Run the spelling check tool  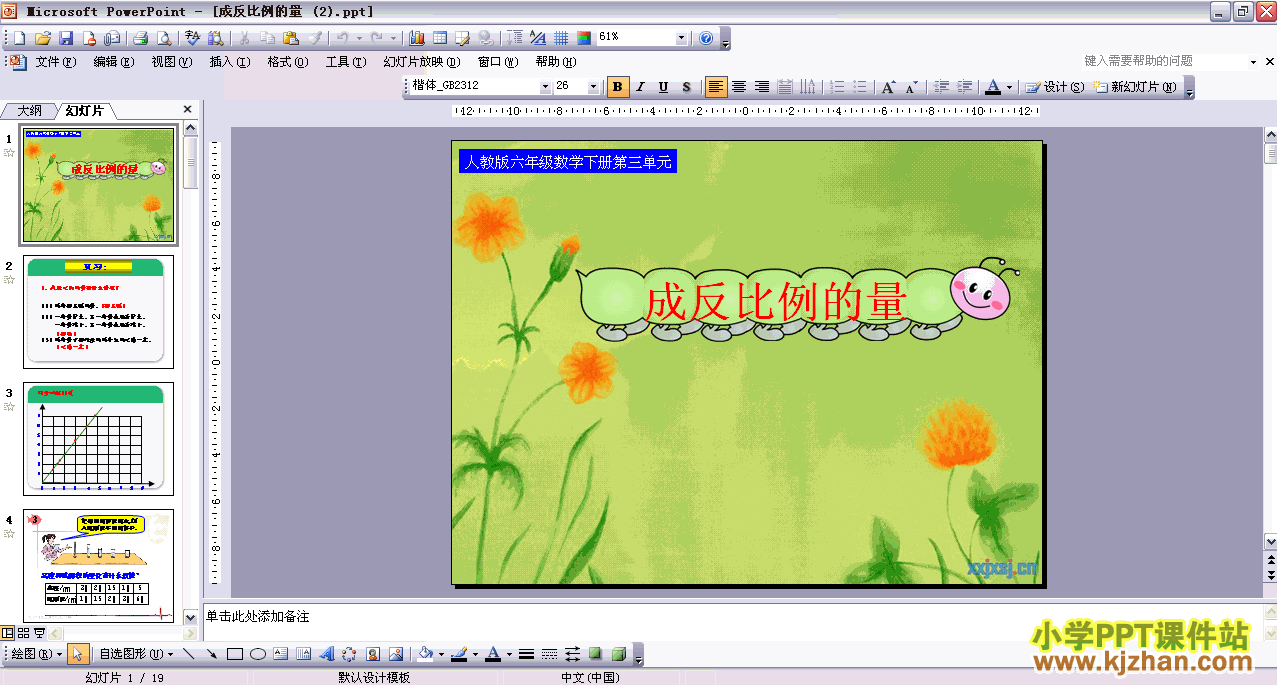(x=193, y=38)
